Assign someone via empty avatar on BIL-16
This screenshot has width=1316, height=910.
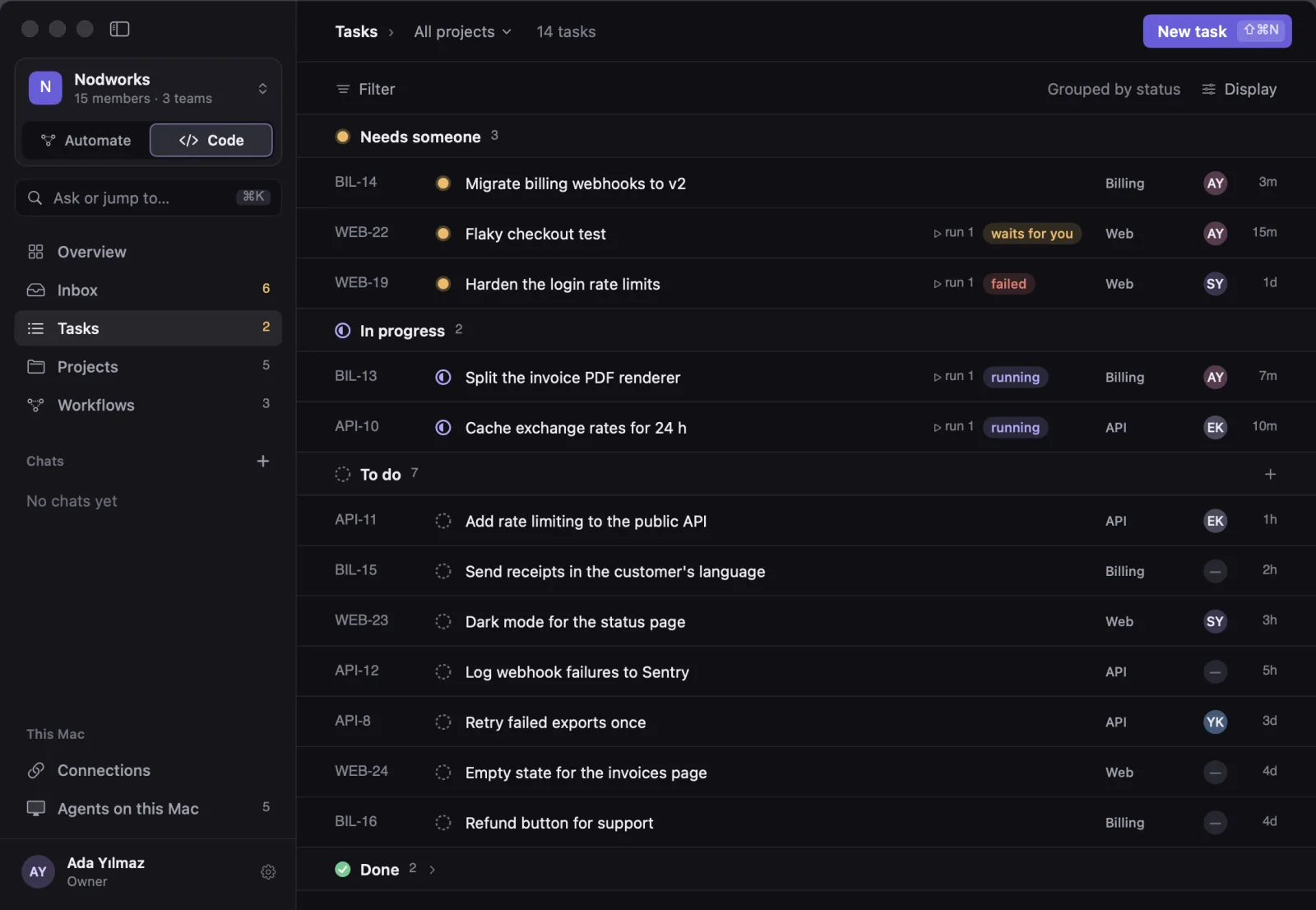point(1215,822)
